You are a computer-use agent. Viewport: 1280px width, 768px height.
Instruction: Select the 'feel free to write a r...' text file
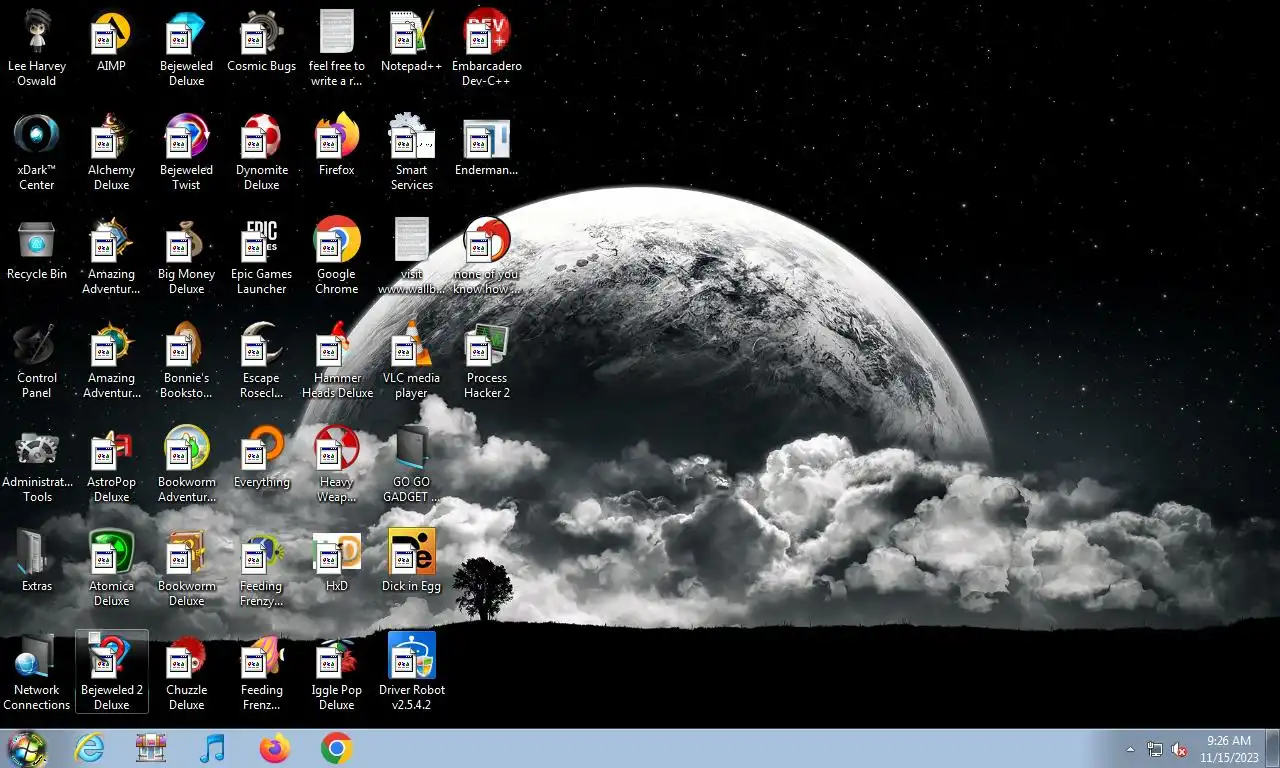click(x=337, y=48)
